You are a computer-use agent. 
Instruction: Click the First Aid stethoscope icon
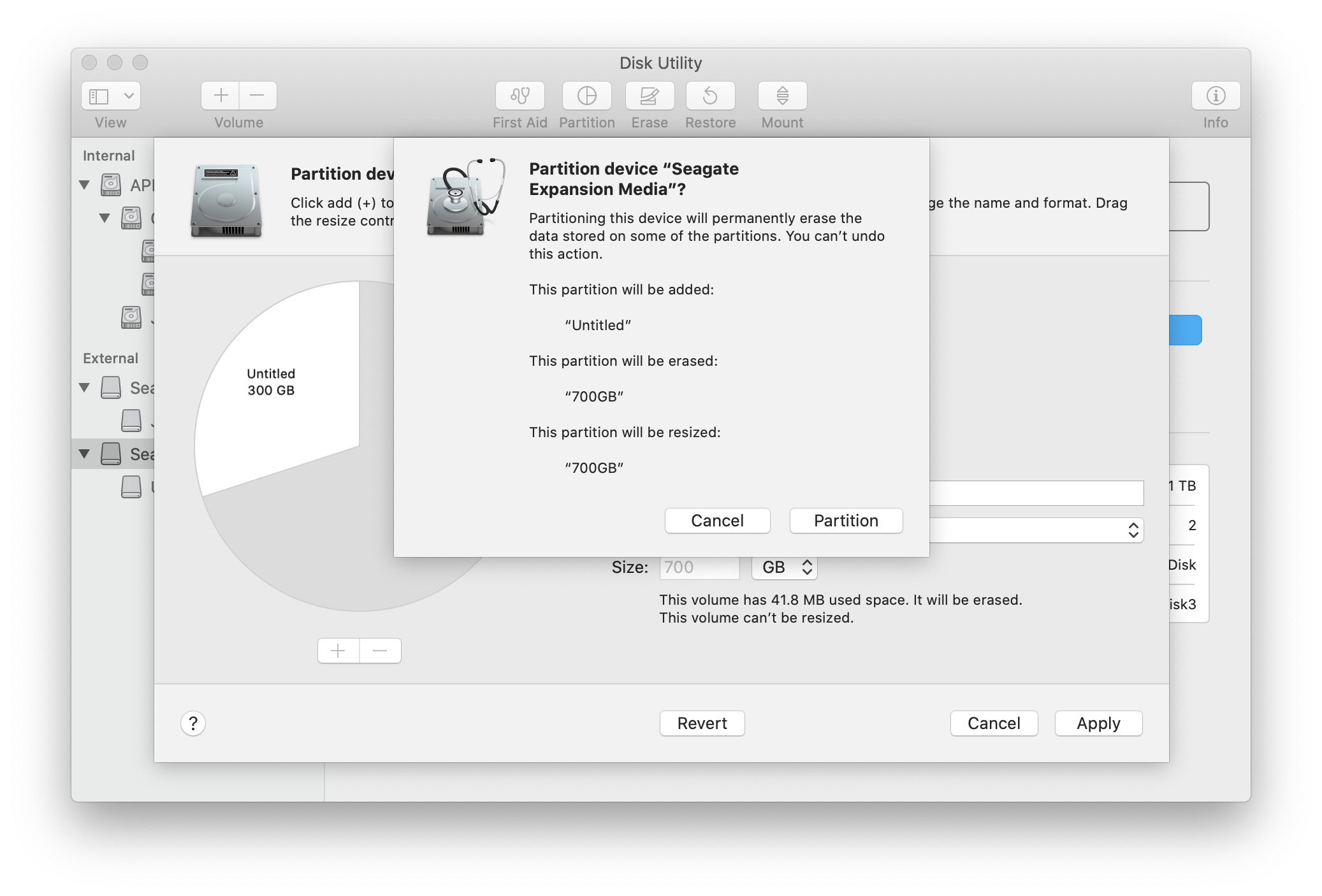tap(519, 96)
